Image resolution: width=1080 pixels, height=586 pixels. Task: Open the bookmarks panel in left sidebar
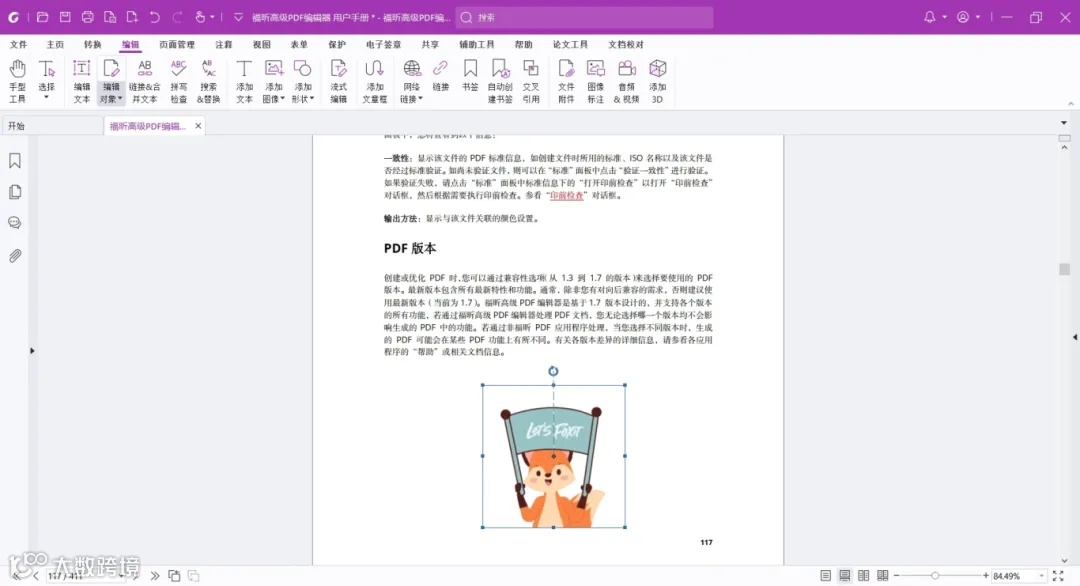tap(15, 160)
